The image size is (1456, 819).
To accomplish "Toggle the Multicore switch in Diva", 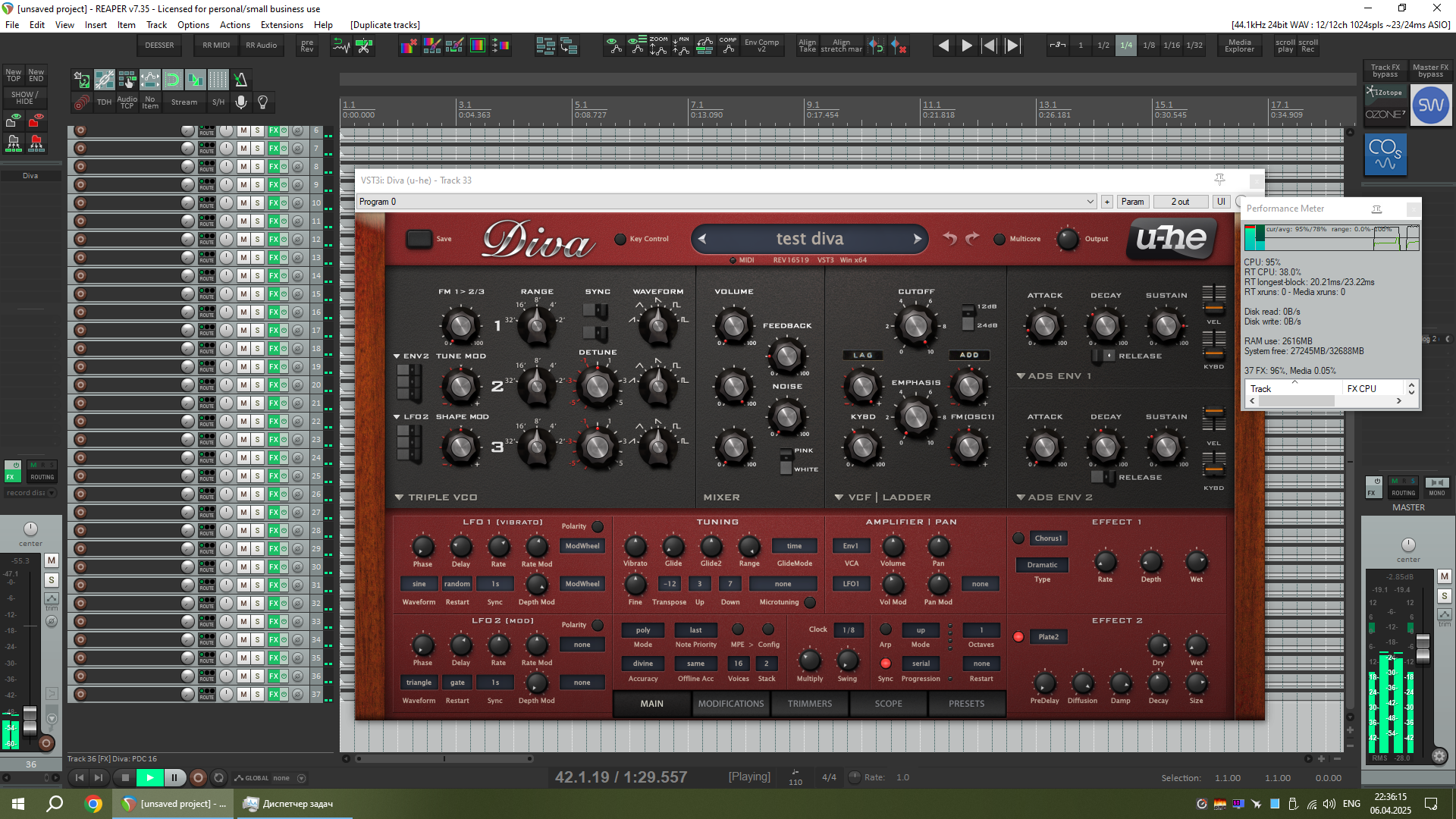I will pos(999,239).
